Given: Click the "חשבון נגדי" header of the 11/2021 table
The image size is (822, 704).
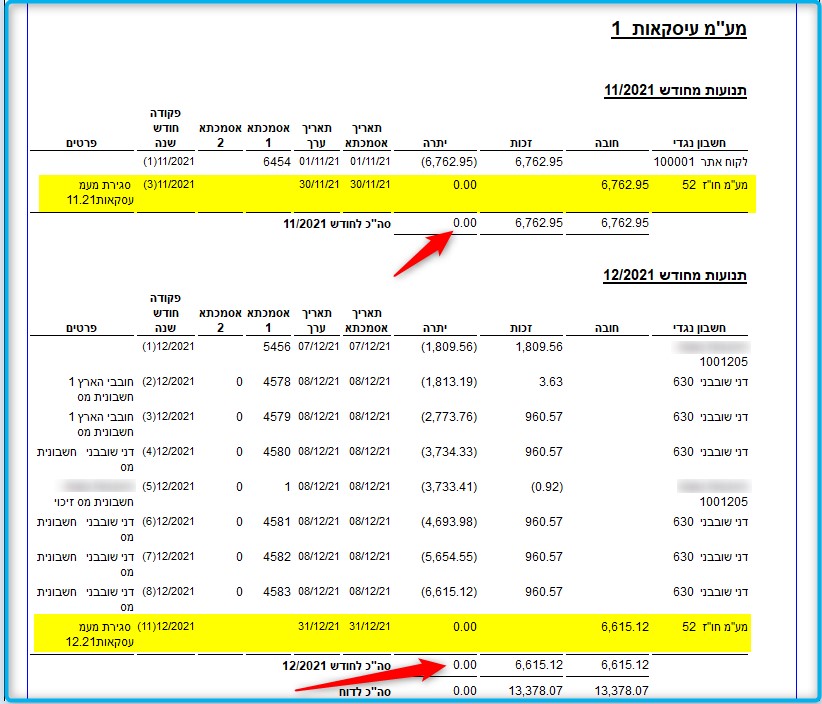Looking at the screenshot, I should click(x=699, y=143).
